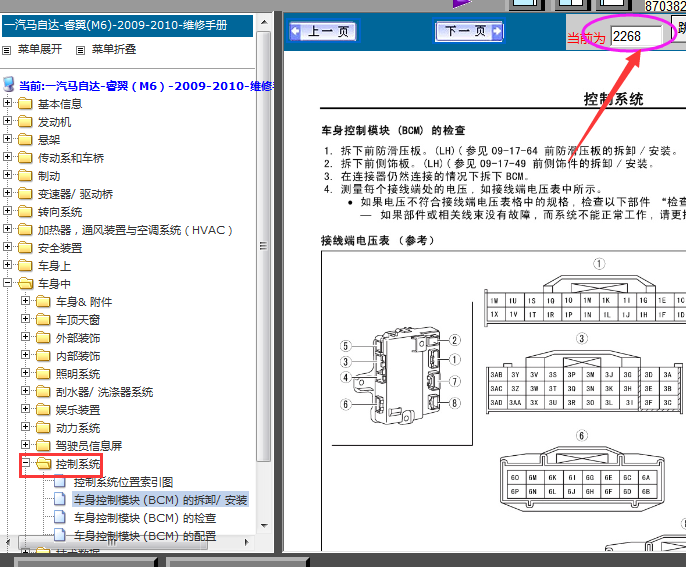Click the list icon before 菜单展开
Screen dimensions: 686x567
pyautogui.click(x=7, y=50)
